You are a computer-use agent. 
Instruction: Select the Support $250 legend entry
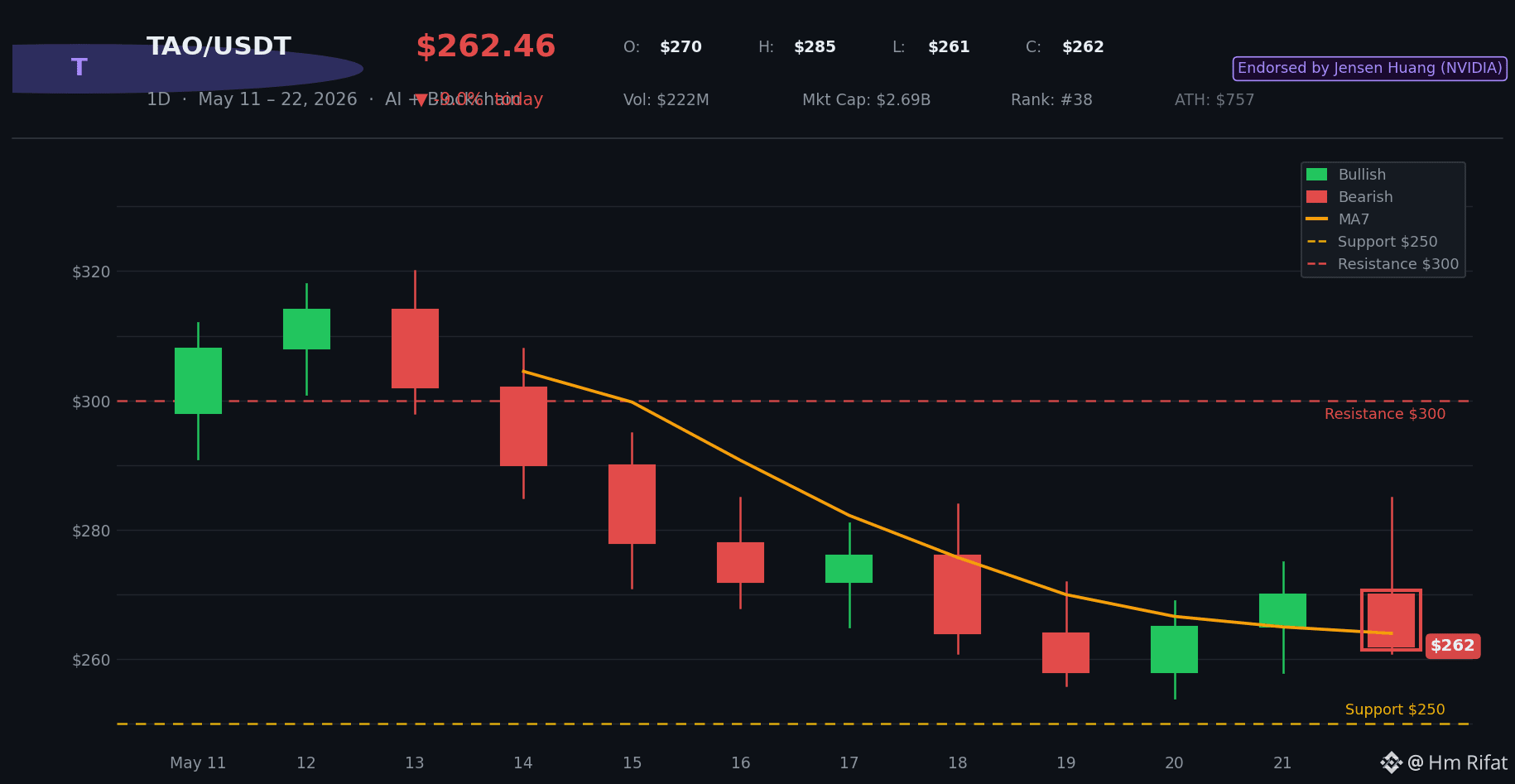[x=1373, y=242]
